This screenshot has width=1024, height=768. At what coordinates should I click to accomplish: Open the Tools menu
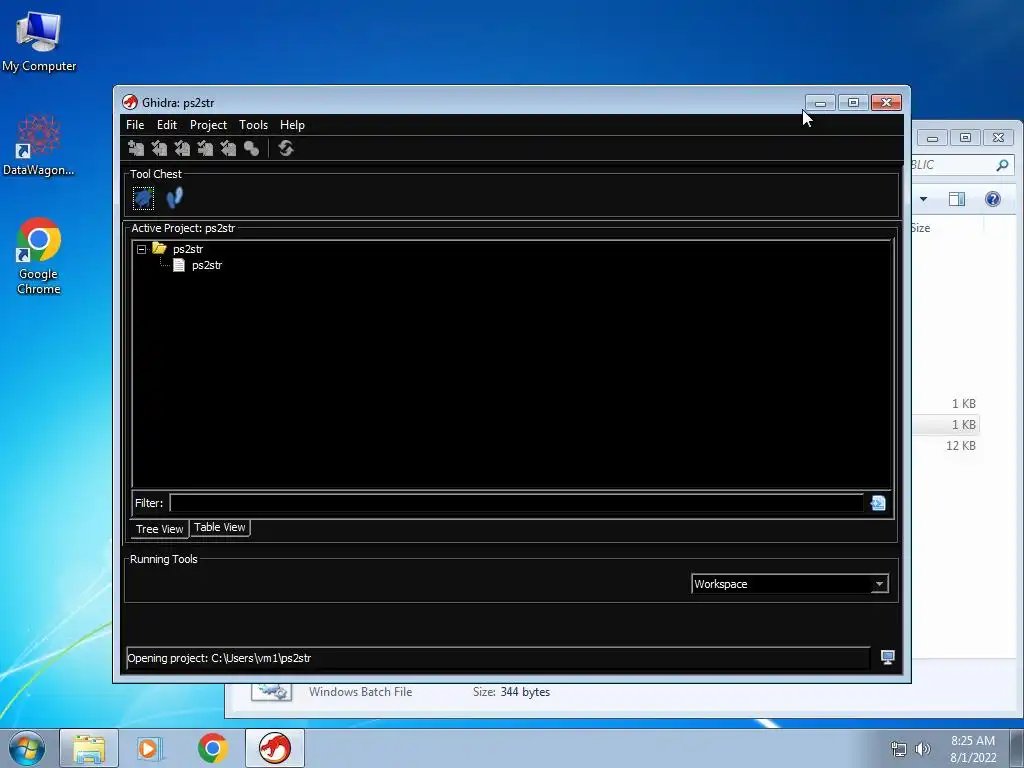point(253,125)
